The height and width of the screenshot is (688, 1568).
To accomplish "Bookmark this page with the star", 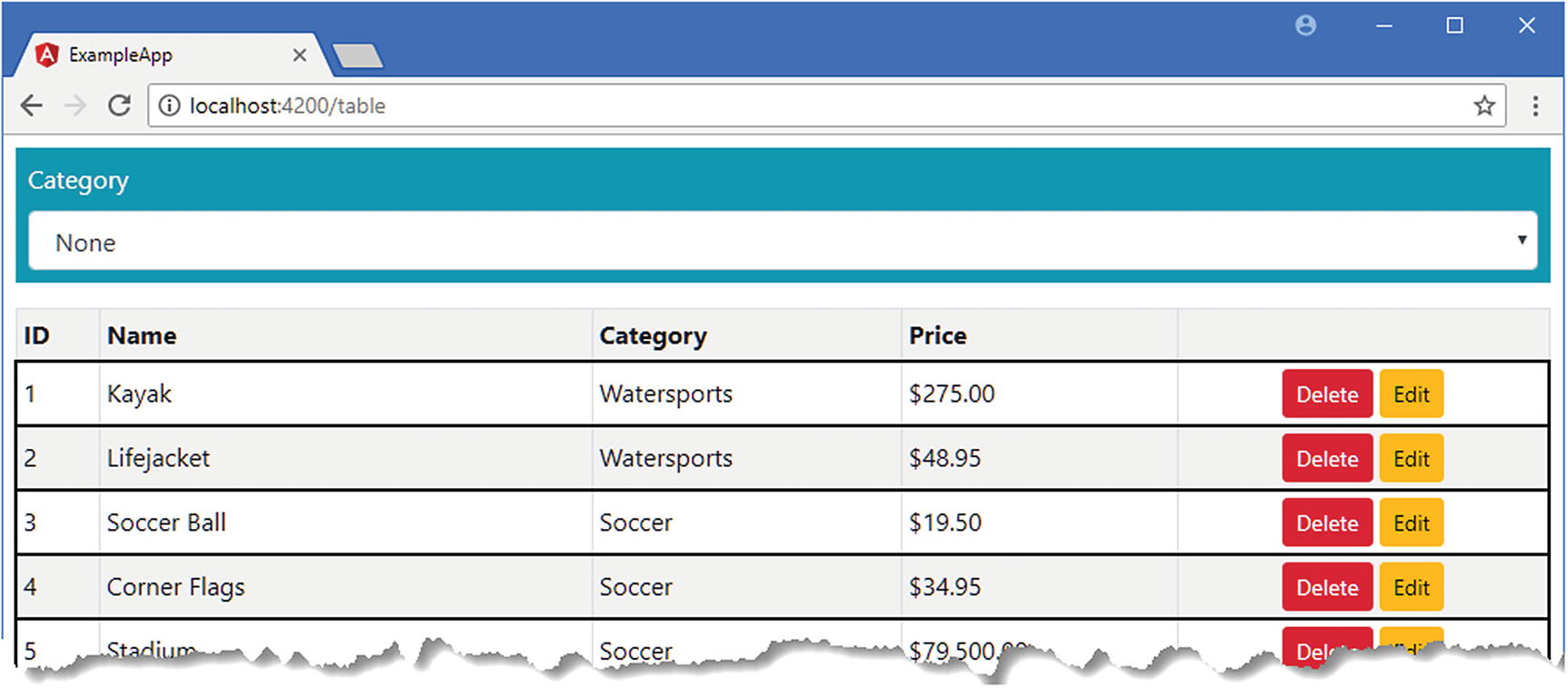I will point(1484,106).
